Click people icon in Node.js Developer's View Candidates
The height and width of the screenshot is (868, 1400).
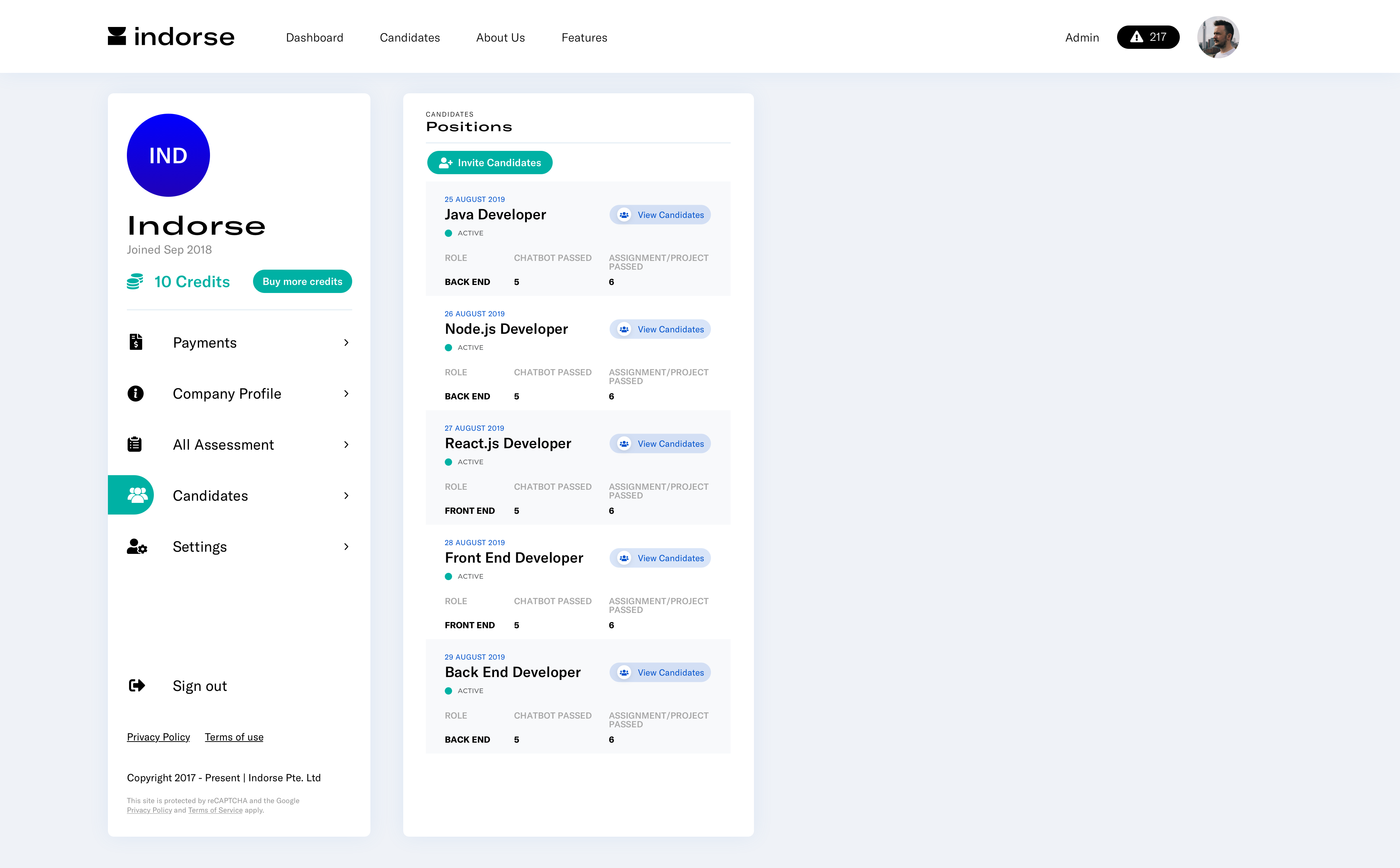pyautogui.click(x=624, y=329)
